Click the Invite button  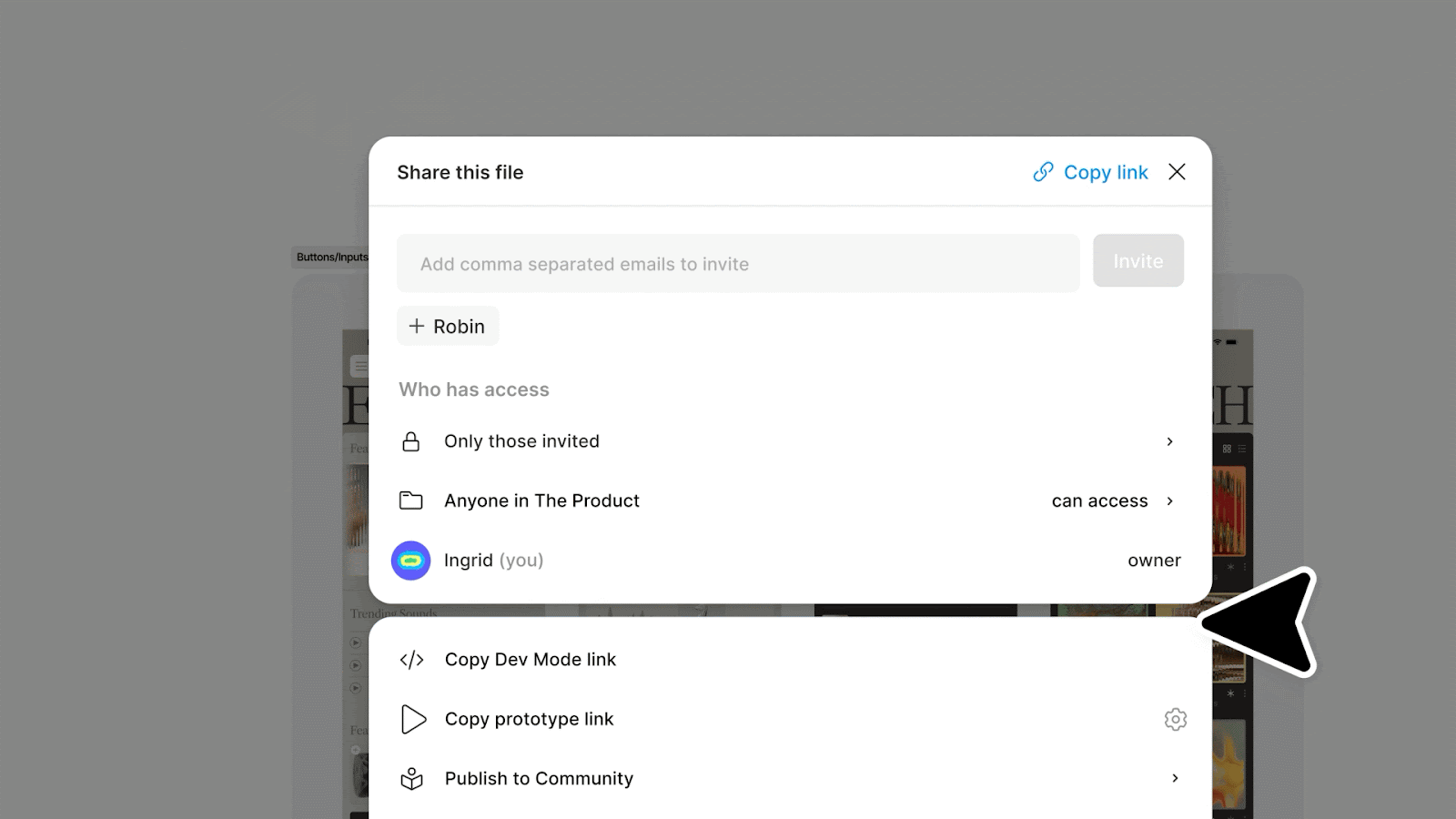tap(1137, 261)
